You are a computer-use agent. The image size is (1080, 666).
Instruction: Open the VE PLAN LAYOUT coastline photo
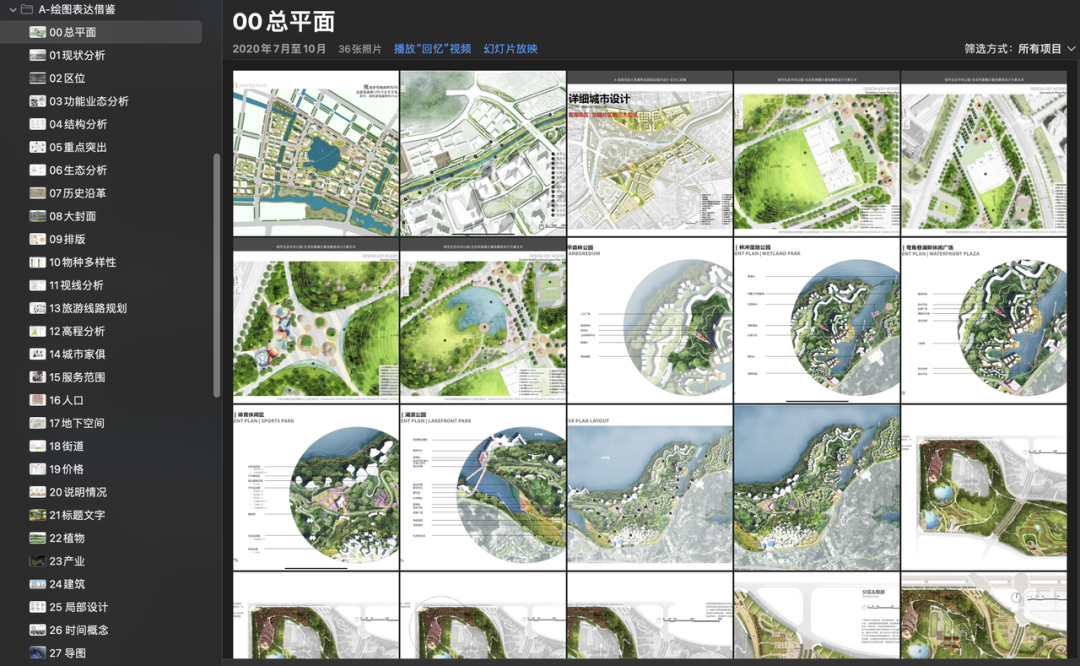coord(650,488)
